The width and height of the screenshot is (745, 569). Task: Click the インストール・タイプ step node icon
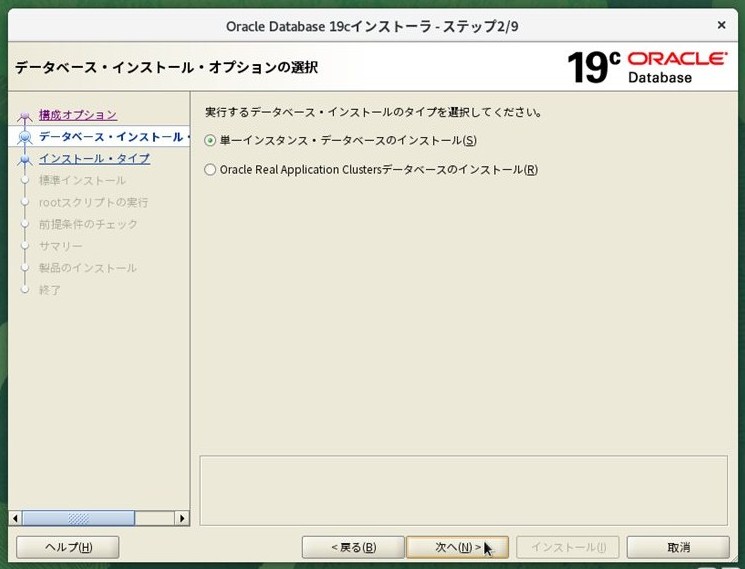[25, 159]
